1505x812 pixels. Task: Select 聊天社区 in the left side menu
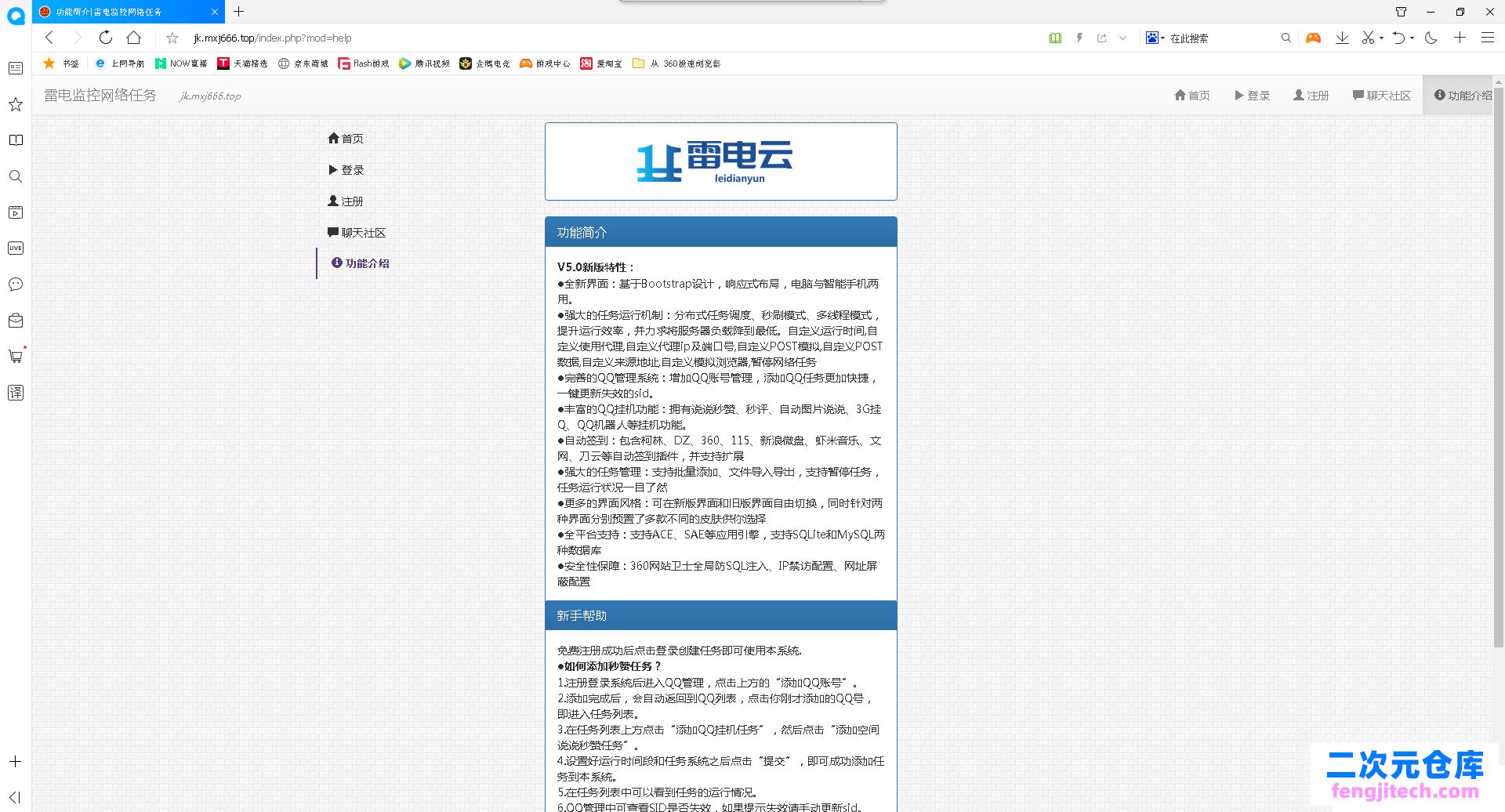pyautogui.click(x=357, y=233)
